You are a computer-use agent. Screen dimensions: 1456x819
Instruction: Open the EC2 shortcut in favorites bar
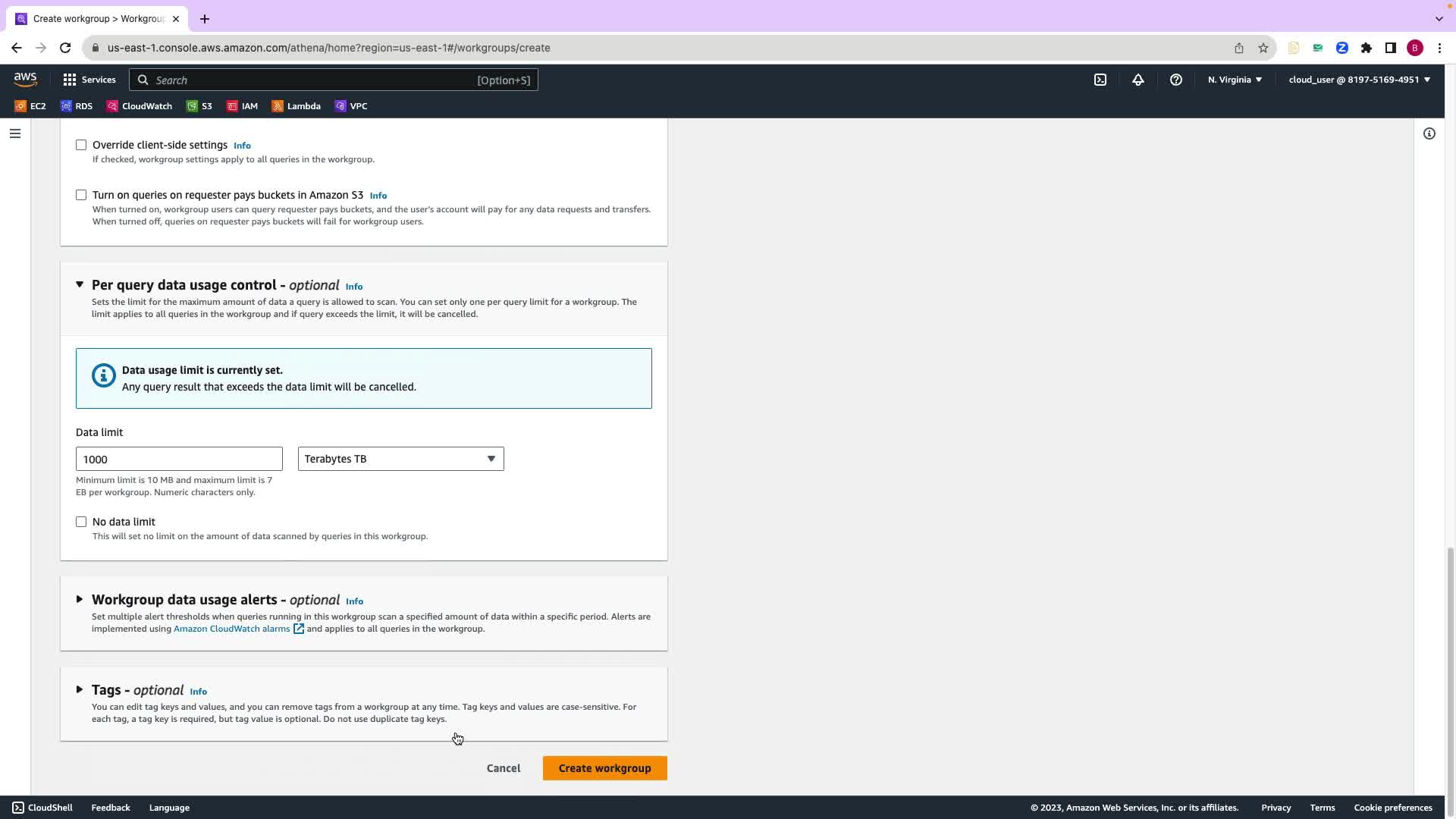[30, 106]
